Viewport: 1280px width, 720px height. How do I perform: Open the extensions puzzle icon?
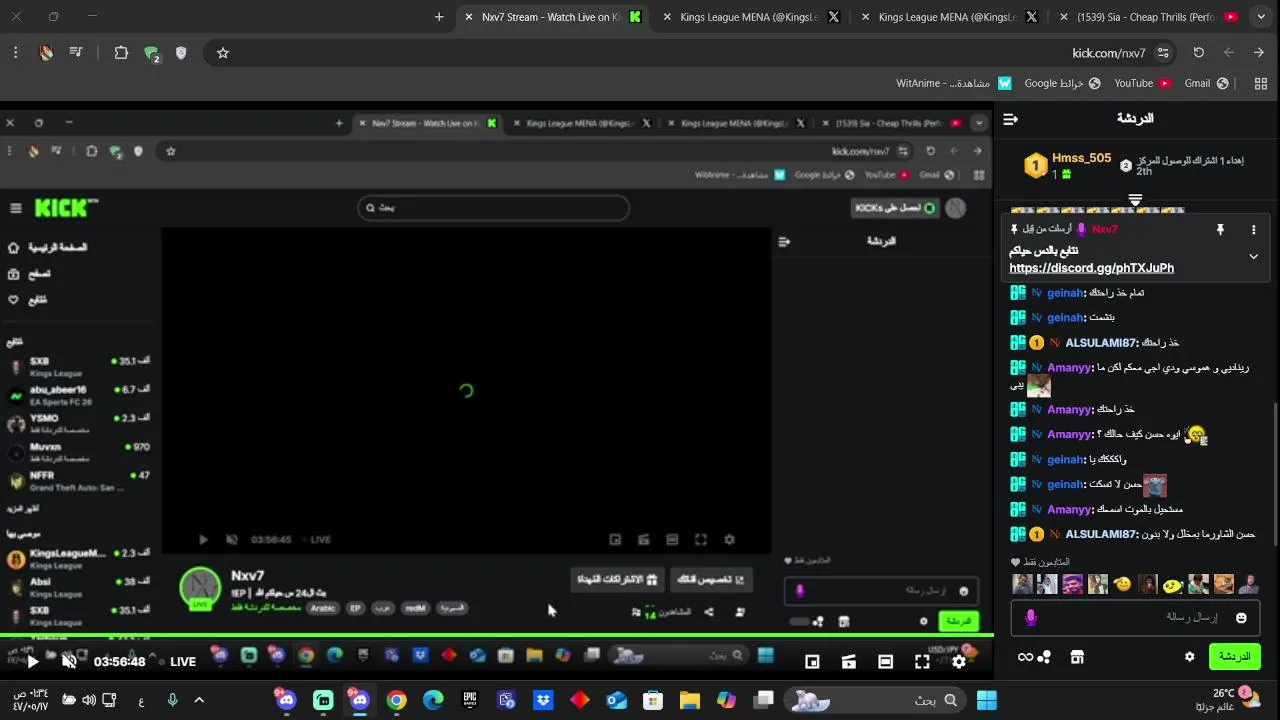point(121,53)
